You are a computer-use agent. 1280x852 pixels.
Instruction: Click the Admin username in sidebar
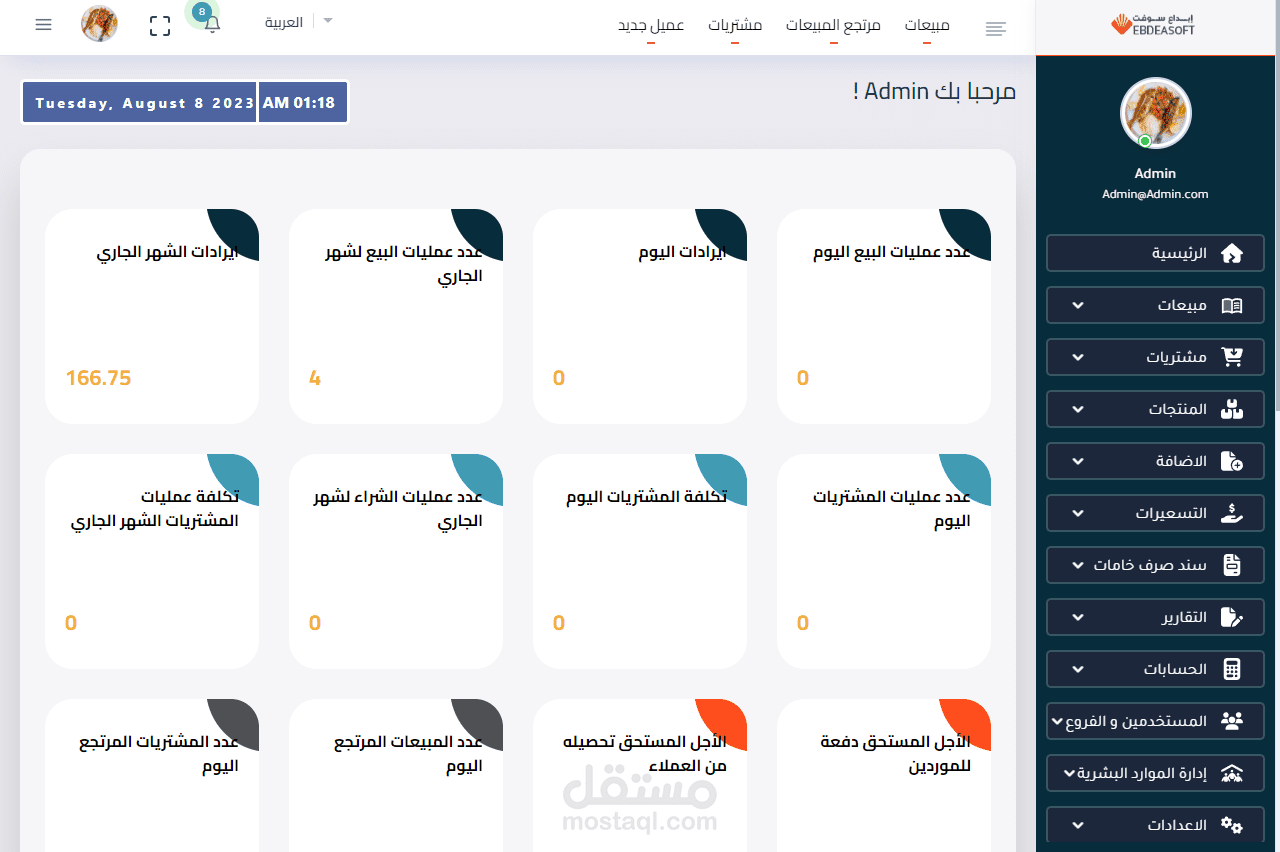pos(1155,174)
